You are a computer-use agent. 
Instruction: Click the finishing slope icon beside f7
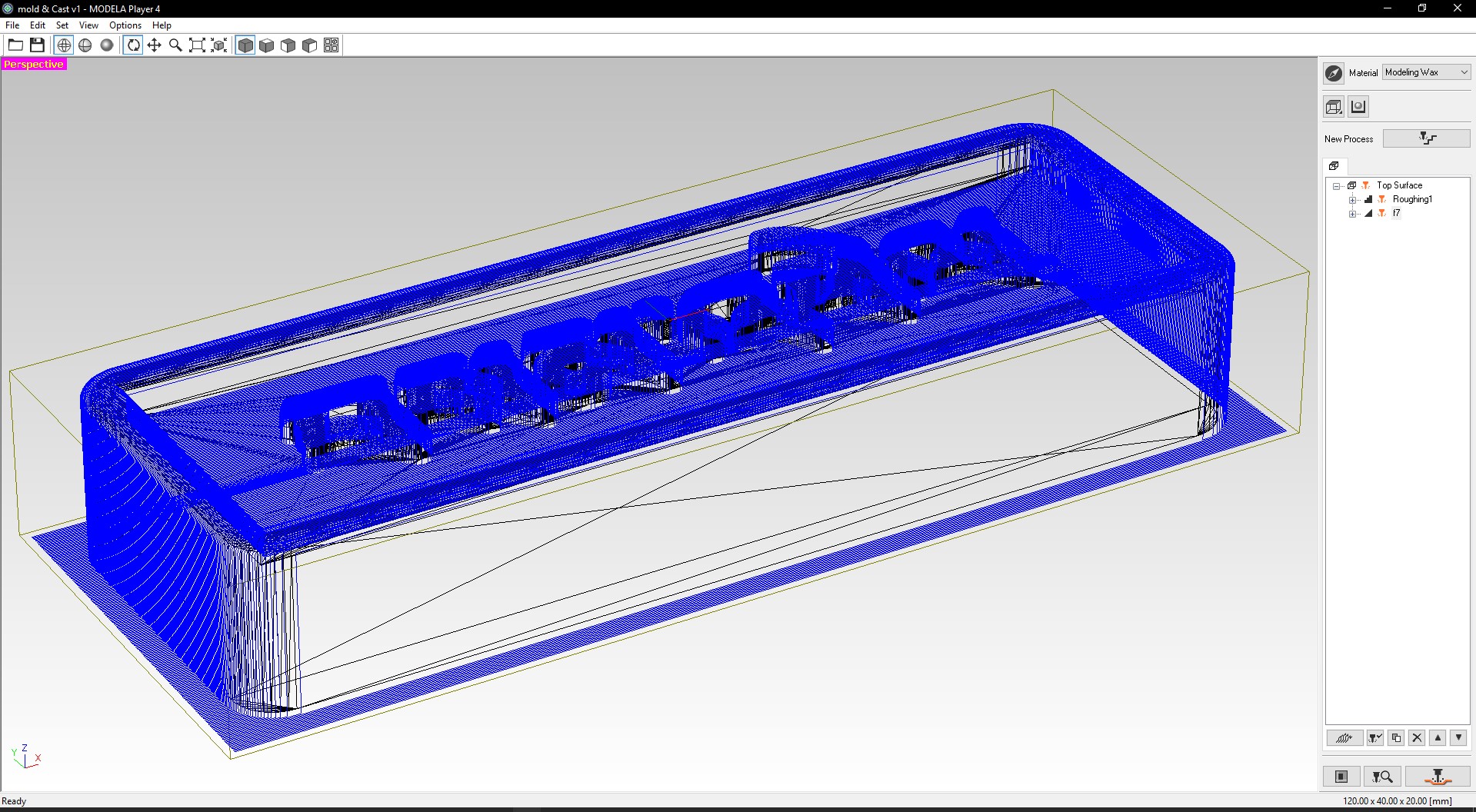coord(1368,213)
